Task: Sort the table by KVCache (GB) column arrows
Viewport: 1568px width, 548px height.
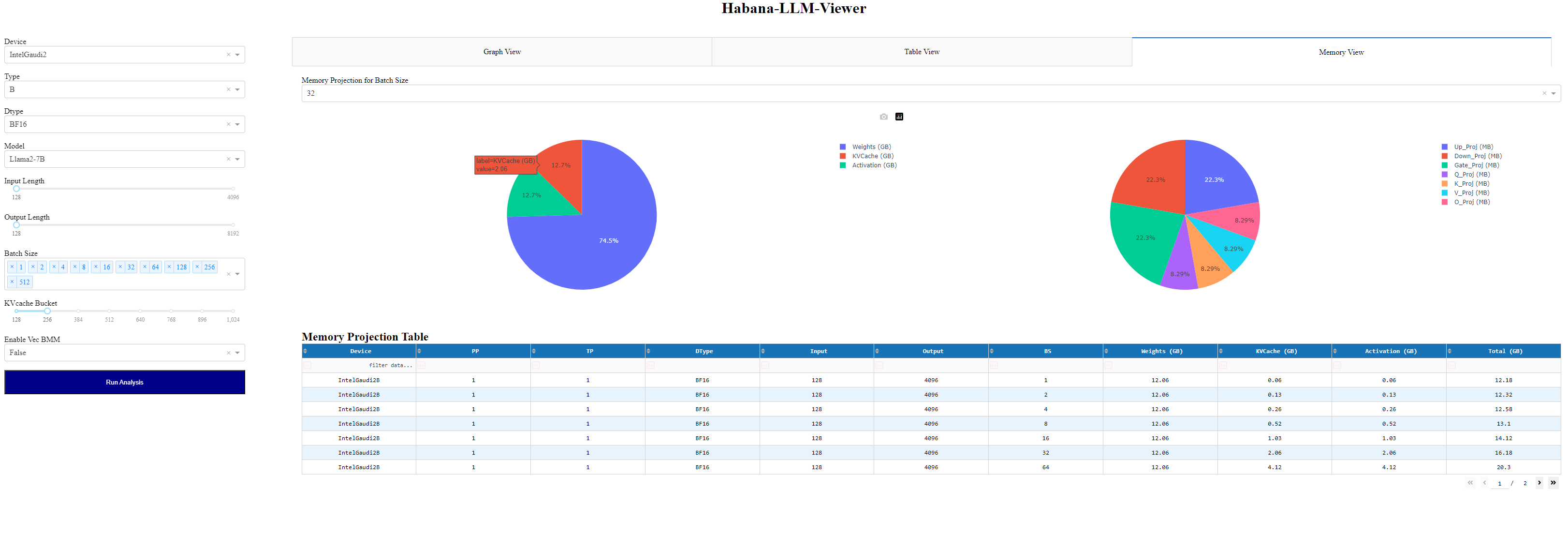Action: click(x=1220, y=351)
